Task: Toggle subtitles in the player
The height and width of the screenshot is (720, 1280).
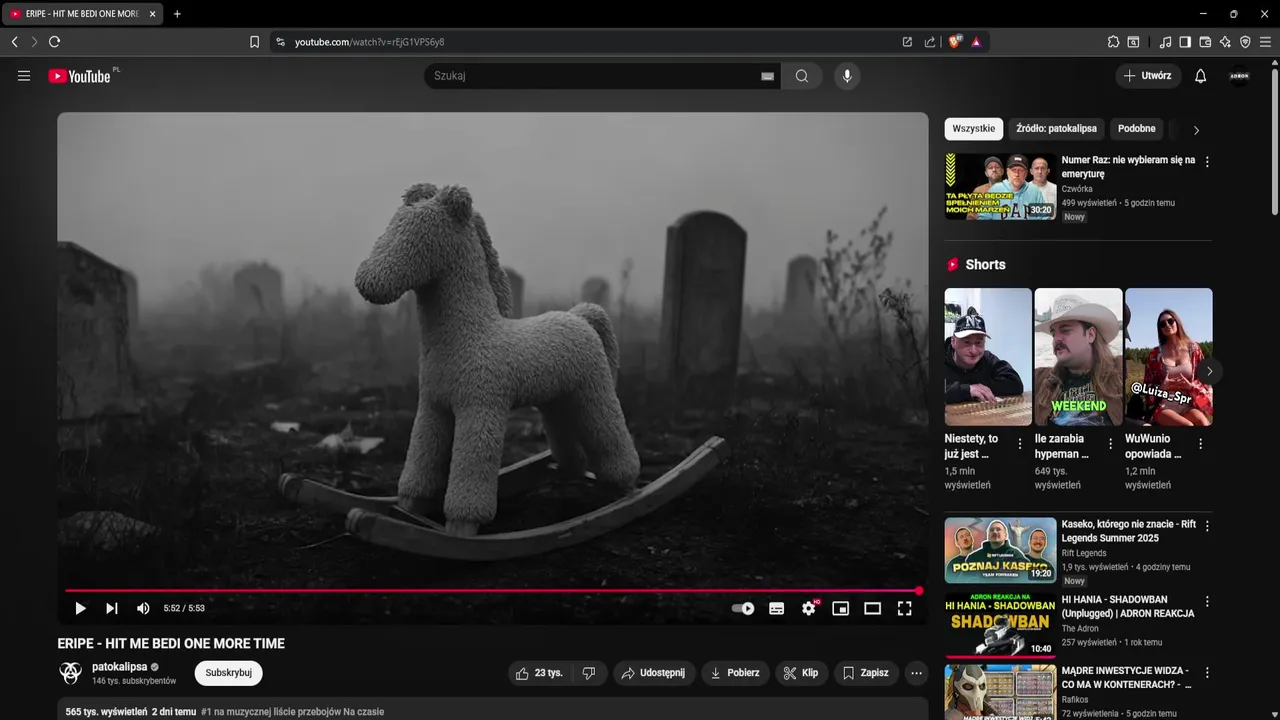Action: 776,608
